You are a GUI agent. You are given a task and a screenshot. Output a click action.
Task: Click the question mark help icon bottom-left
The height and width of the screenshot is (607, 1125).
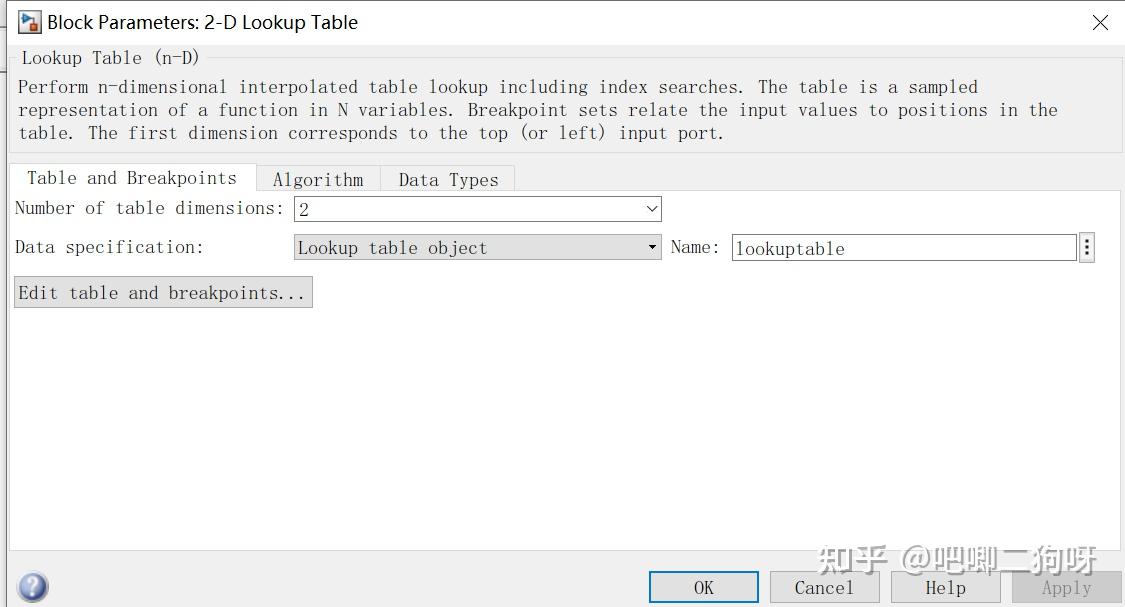(x=32, y=588)
